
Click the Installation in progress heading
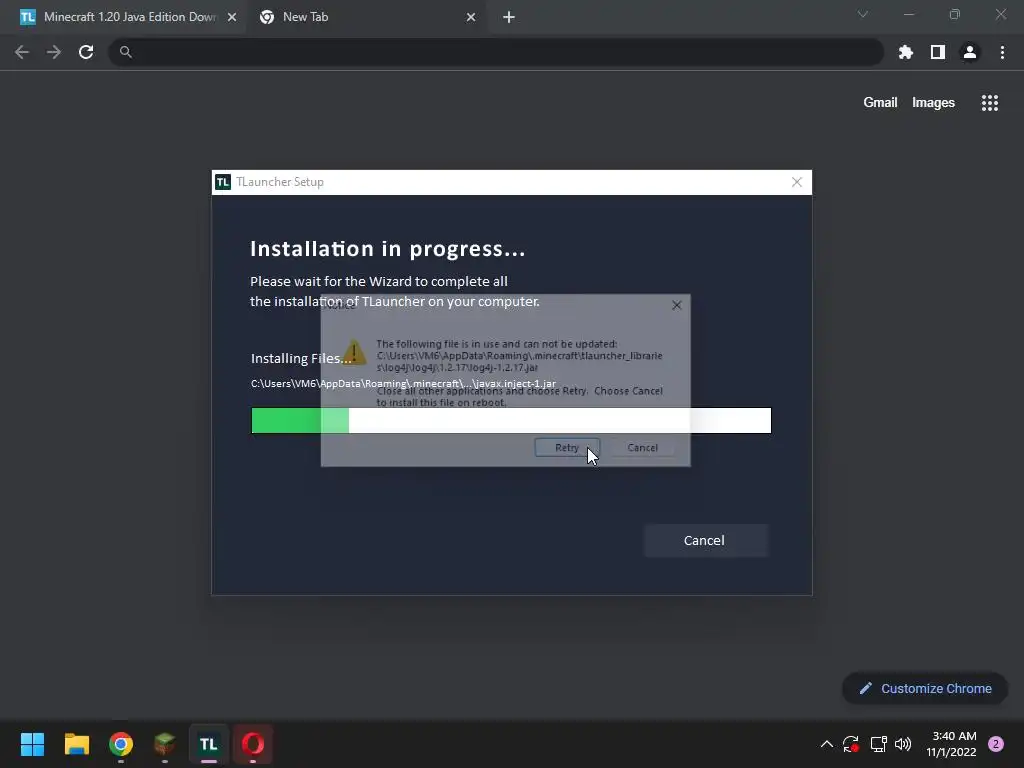click(x=387, y=249)
